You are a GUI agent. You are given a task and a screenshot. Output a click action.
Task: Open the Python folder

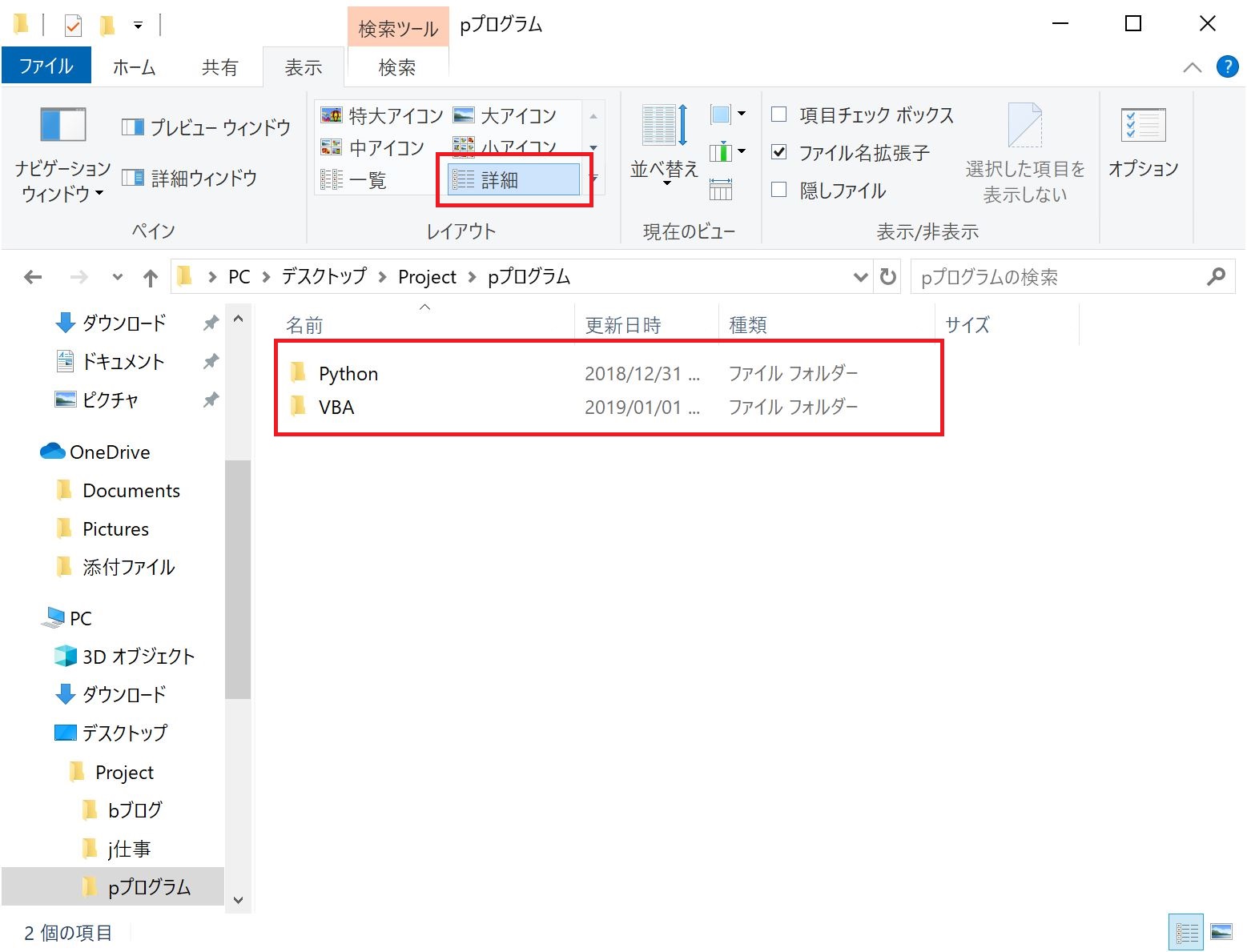tap(348, 373)
